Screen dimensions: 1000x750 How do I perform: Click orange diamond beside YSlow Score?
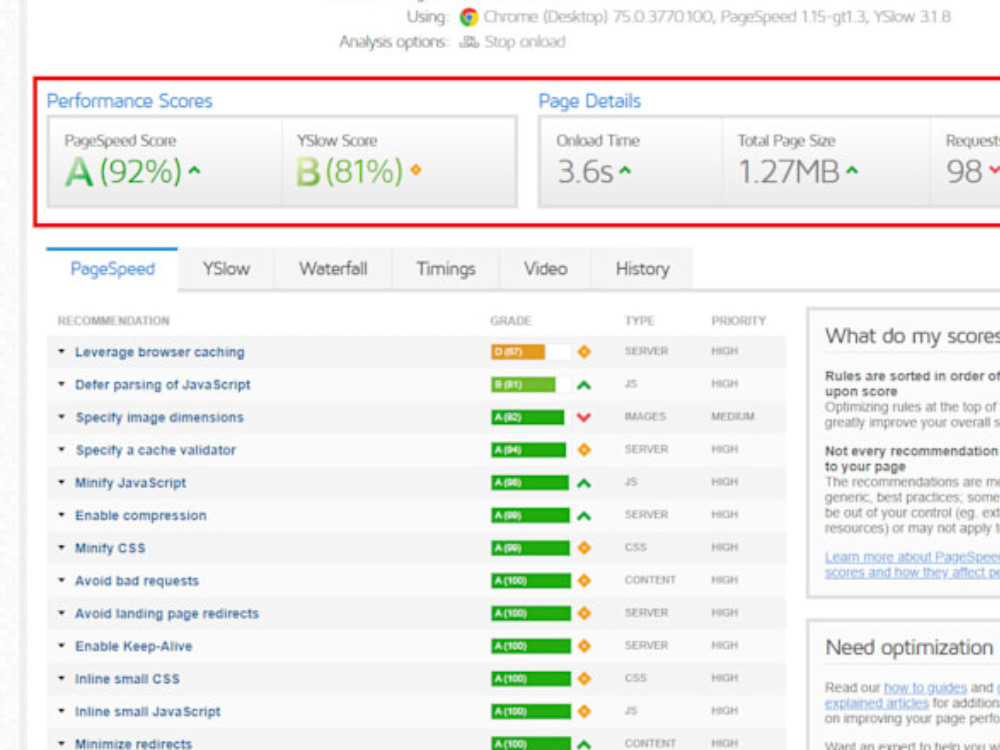pos(416,170)
